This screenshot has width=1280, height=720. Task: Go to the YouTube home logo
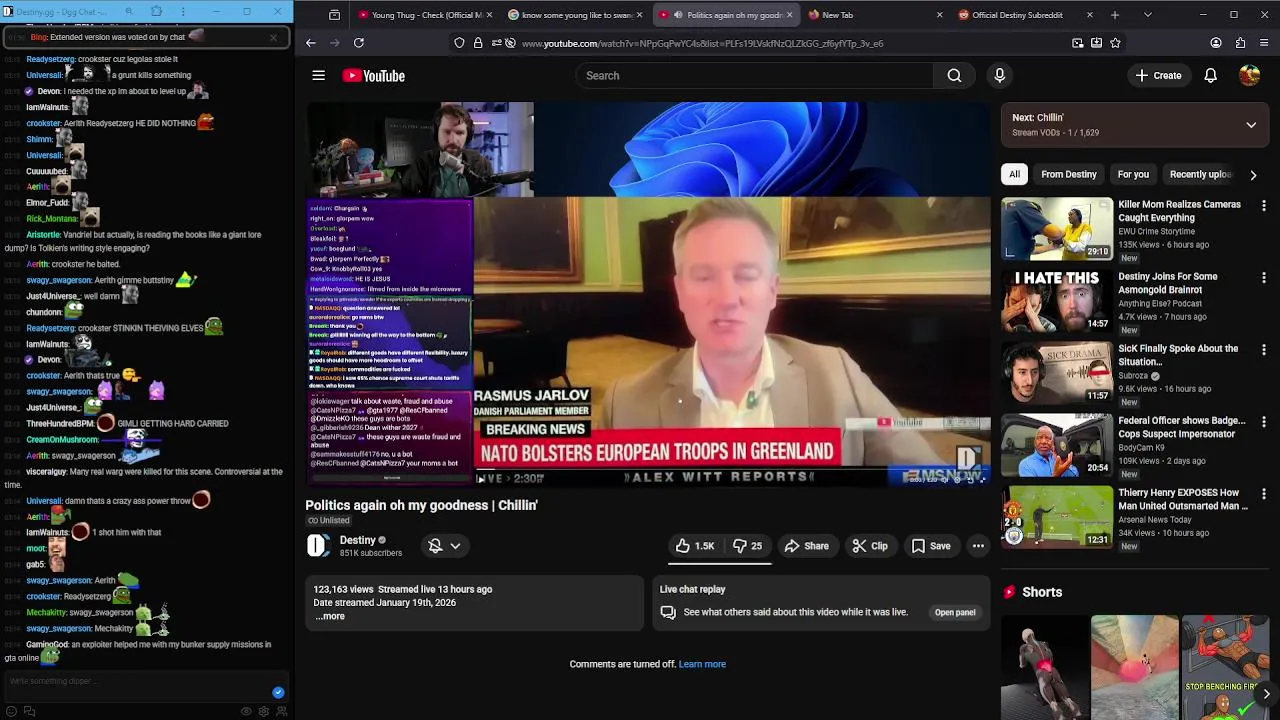(x=374, y=75)
